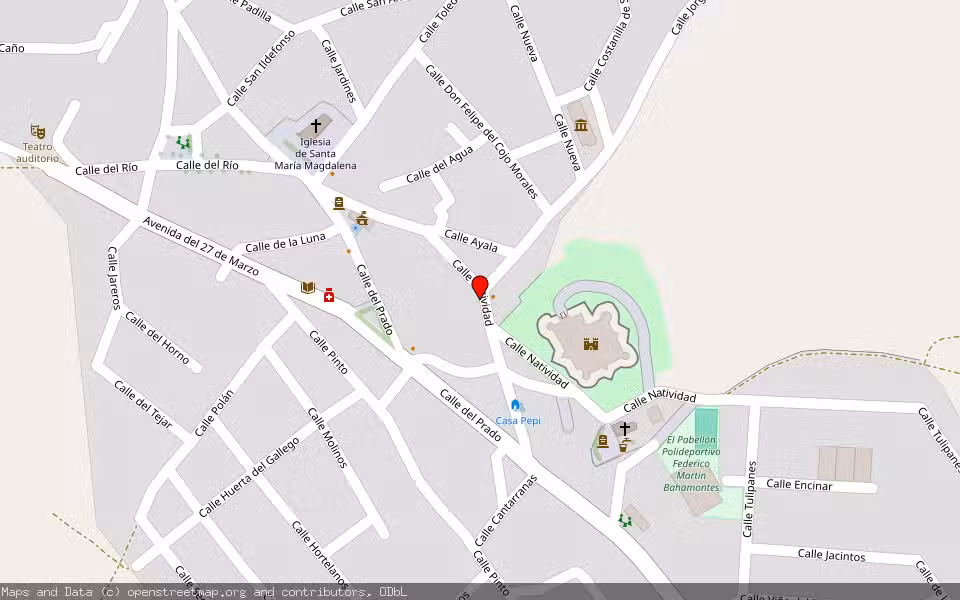Click the monument icon with flag near Calle de la Luna
The width and height of the screenshot is (960, 600).
coord(362,218)
